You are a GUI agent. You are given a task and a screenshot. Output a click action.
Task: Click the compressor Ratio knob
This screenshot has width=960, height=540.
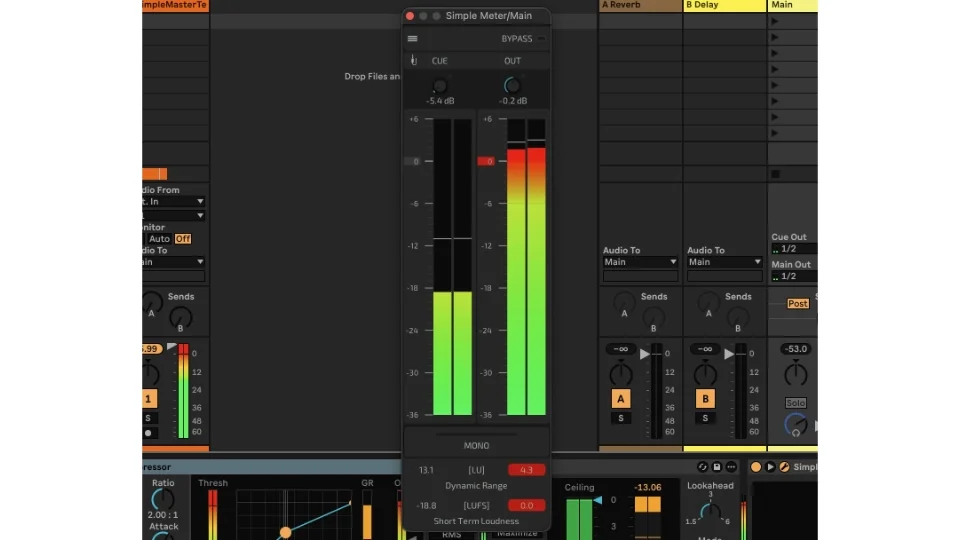[x=163, y=500]
